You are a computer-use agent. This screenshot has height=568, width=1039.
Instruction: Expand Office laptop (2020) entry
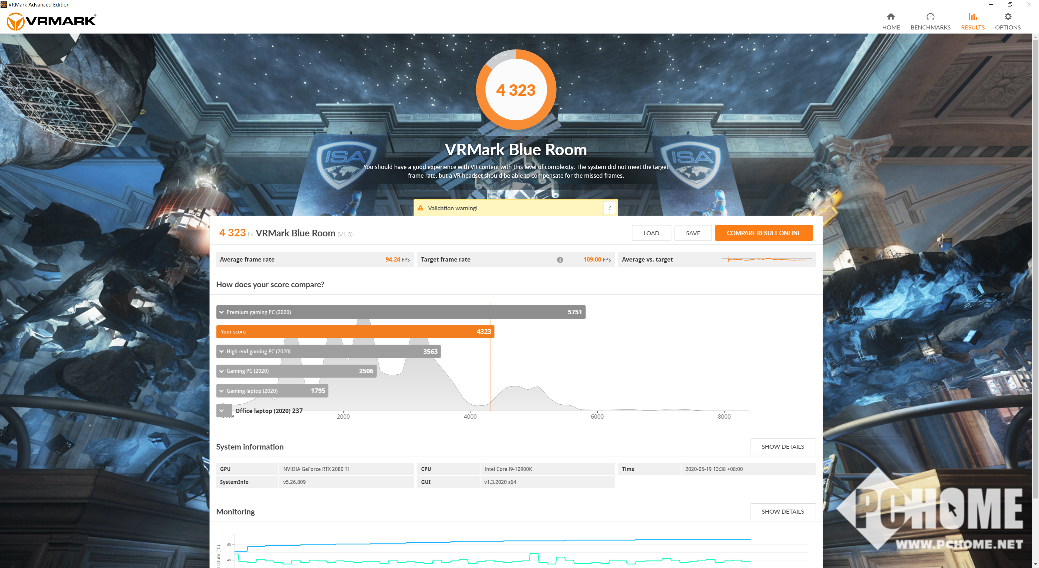223,411
